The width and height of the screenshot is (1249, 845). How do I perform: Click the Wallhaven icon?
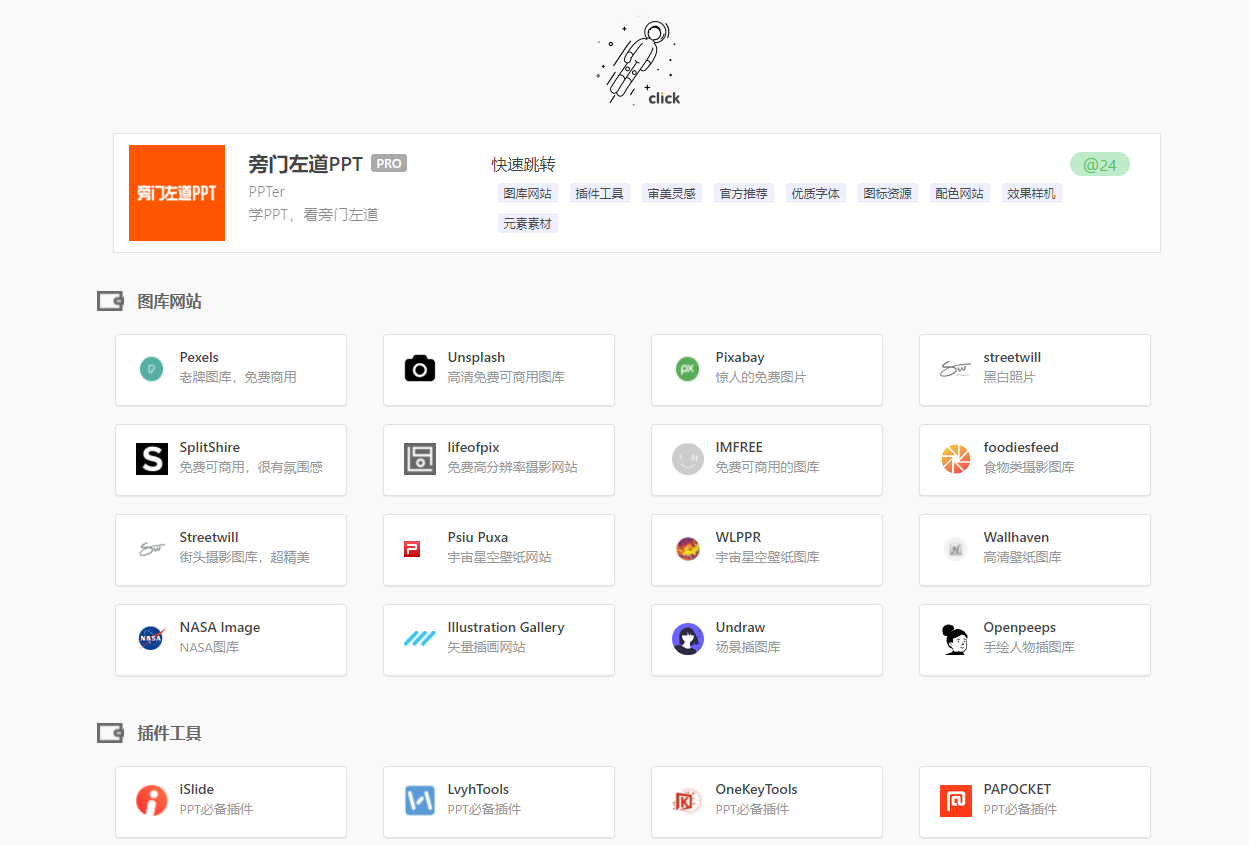[x=956, y=549]
